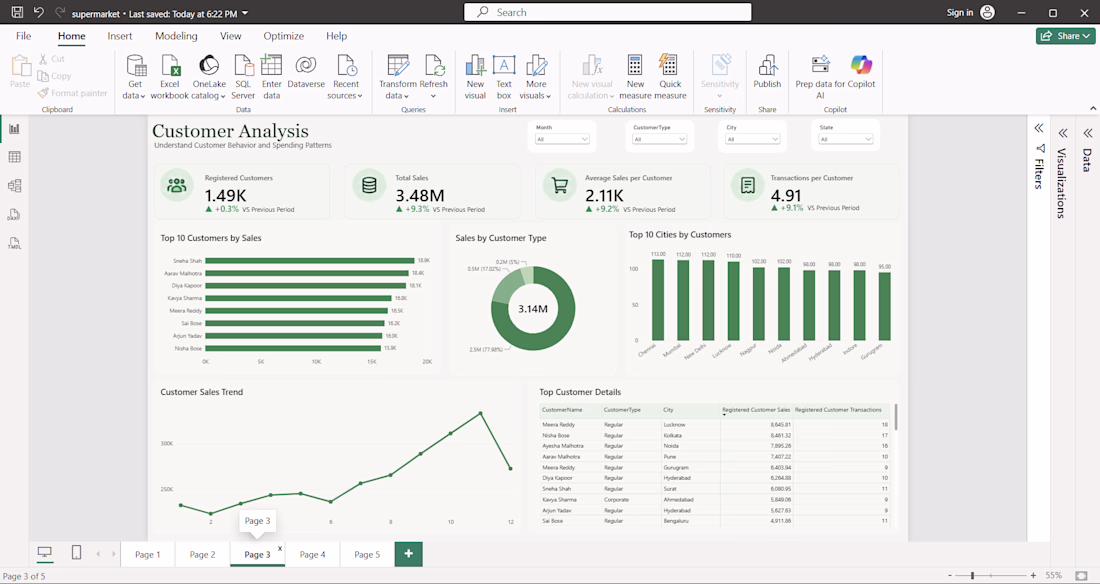Open the OneLake catalog

point(209,77)
